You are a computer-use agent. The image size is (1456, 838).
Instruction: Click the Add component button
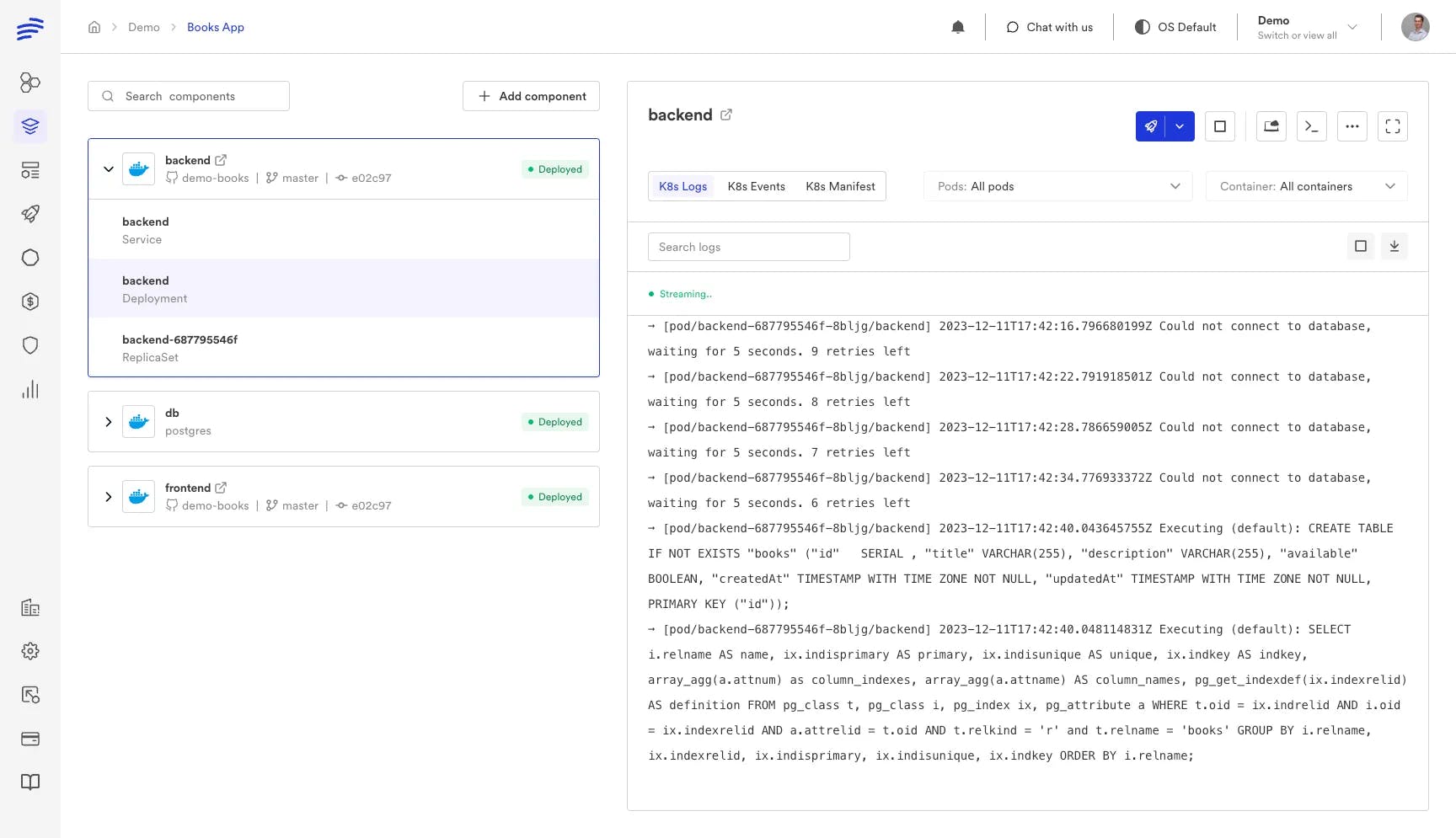531,96
